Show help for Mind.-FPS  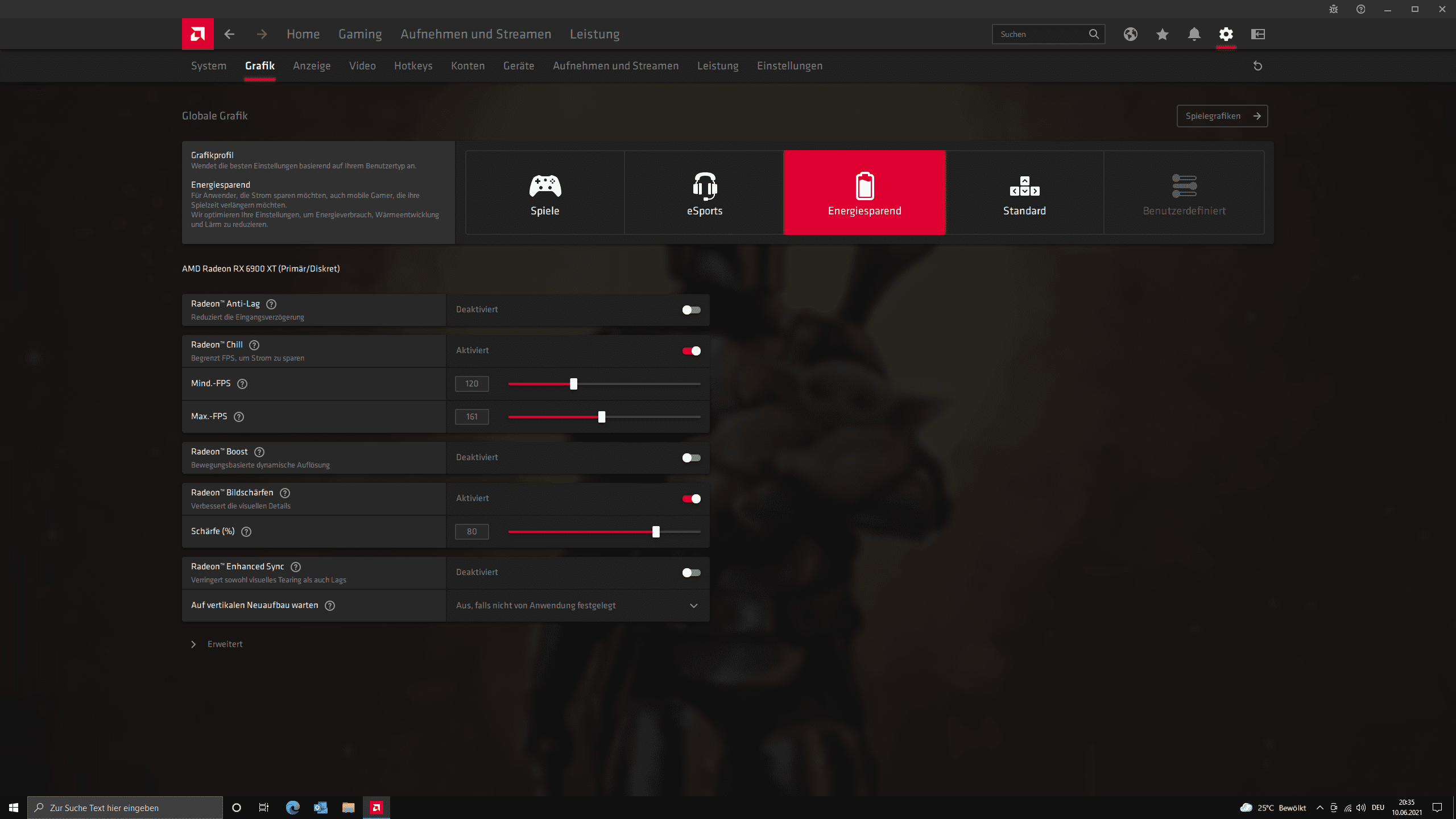pos(242,384)
